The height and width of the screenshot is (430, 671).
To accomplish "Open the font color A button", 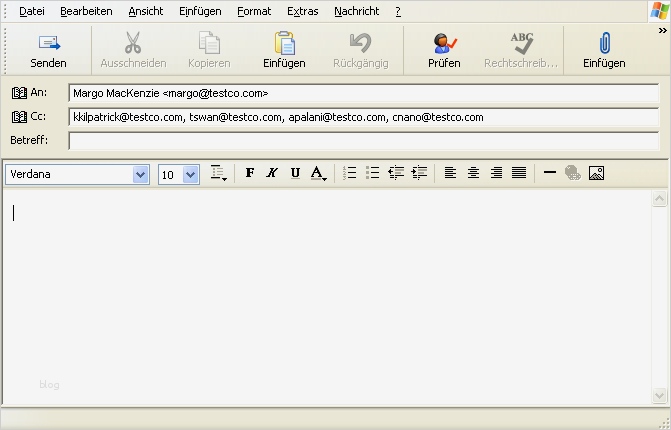I will coord(318,173).
